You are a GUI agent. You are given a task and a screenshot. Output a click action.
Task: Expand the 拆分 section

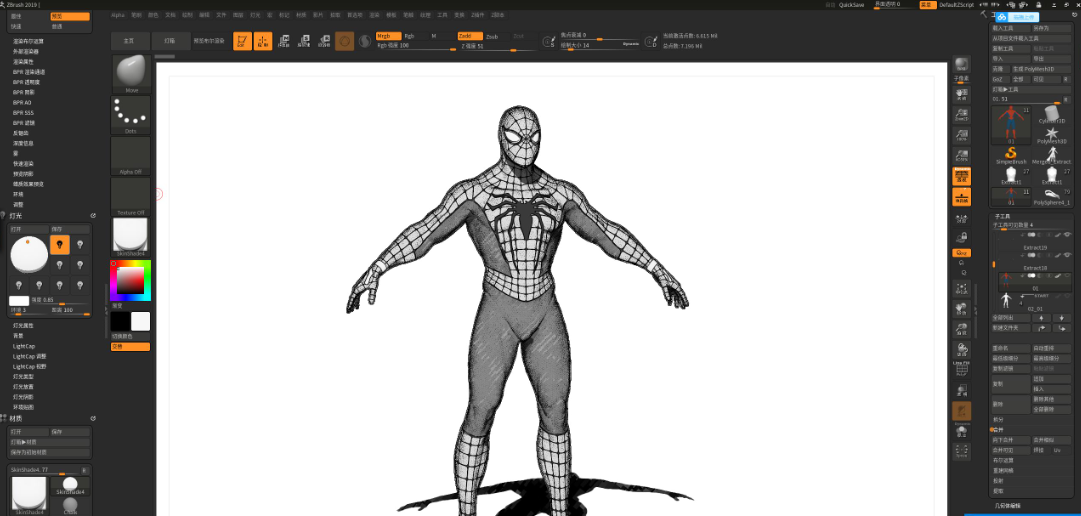click(x=998, y=419)
